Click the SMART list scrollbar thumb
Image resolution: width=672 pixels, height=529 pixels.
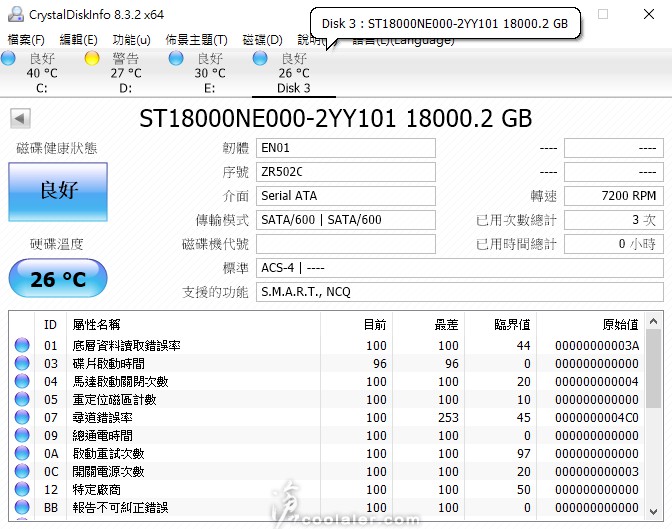(x=654, y=369)
